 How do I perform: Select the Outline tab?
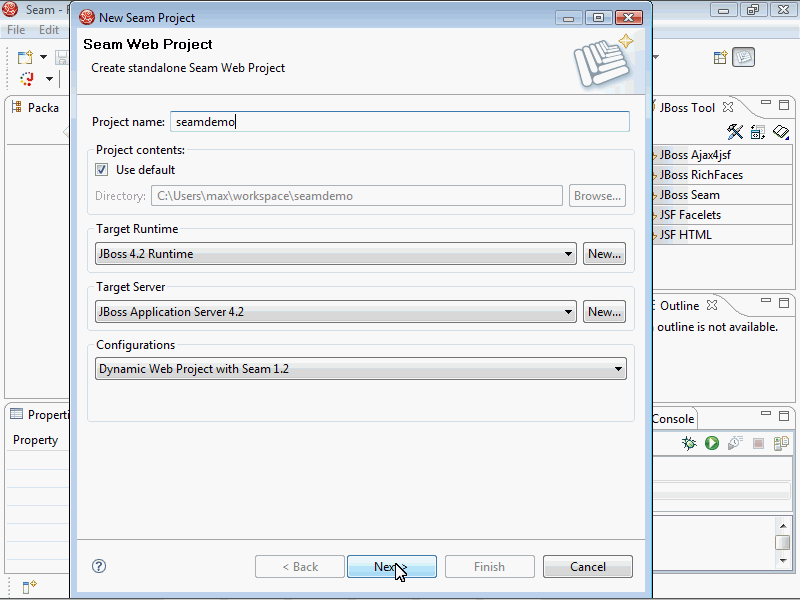click(x=679, y=306)
